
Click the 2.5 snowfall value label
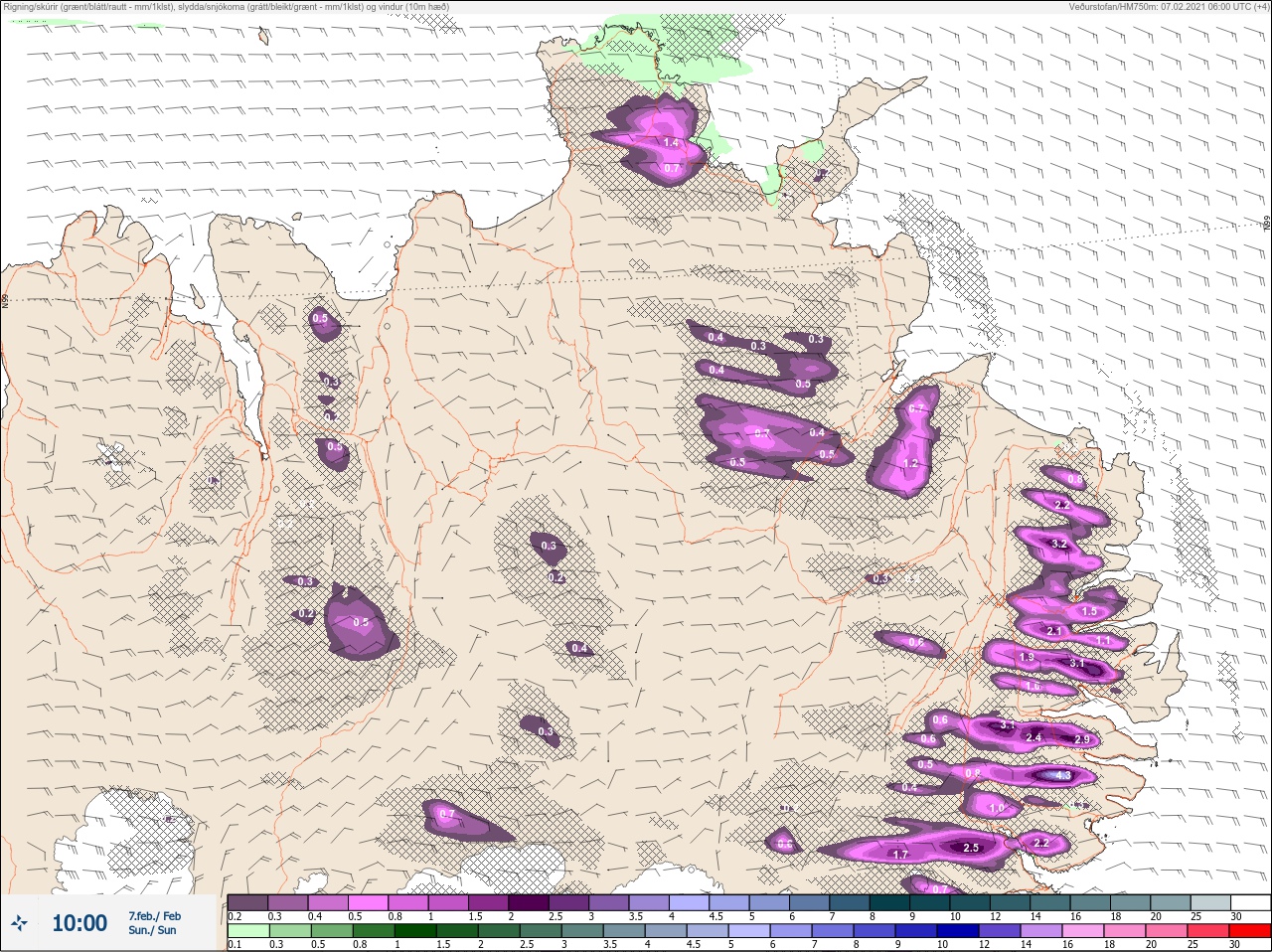pos(971,848)
